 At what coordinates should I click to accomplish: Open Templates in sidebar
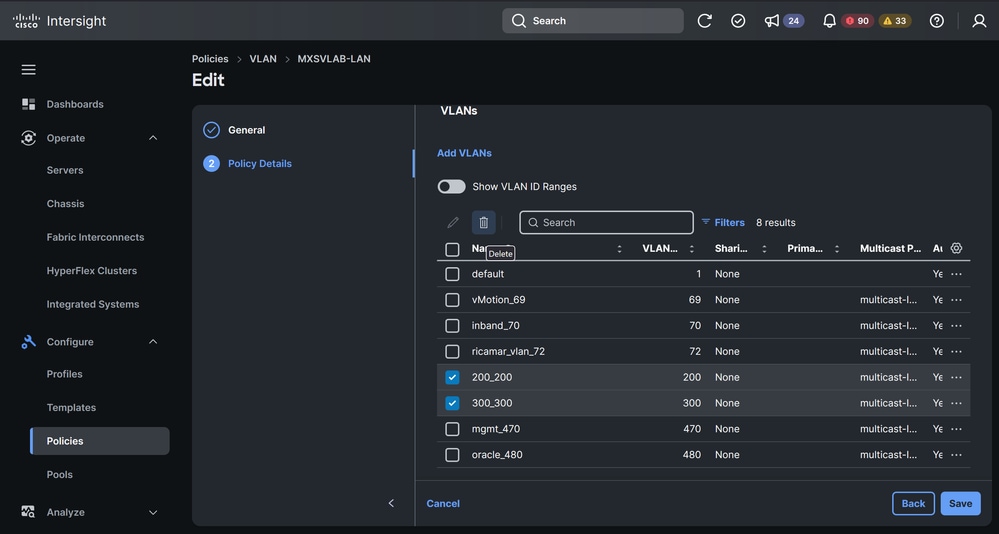(x=71, y=407)
